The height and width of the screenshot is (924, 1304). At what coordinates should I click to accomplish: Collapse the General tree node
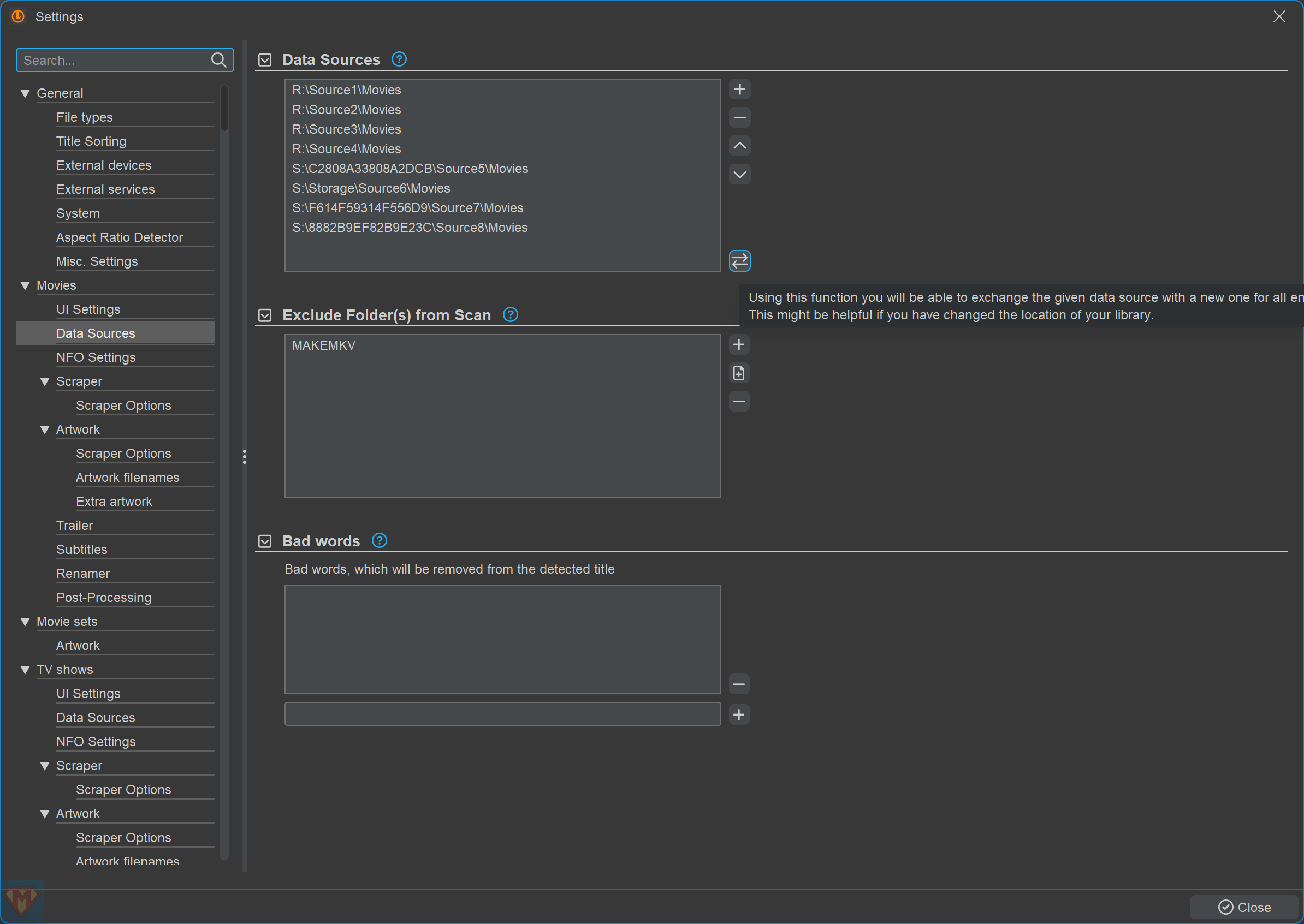(x=25, y=93)
